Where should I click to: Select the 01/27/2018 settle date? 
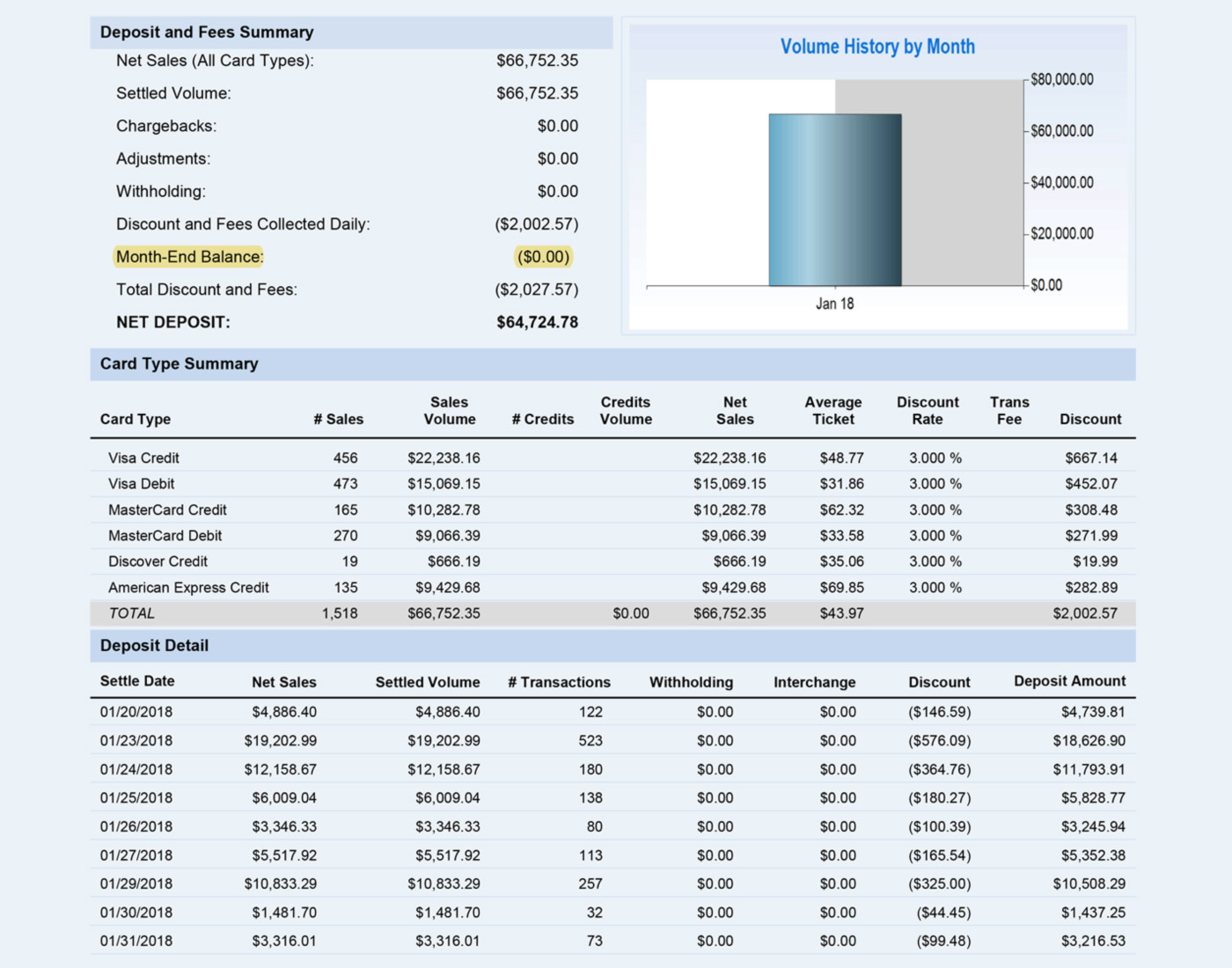136,855
